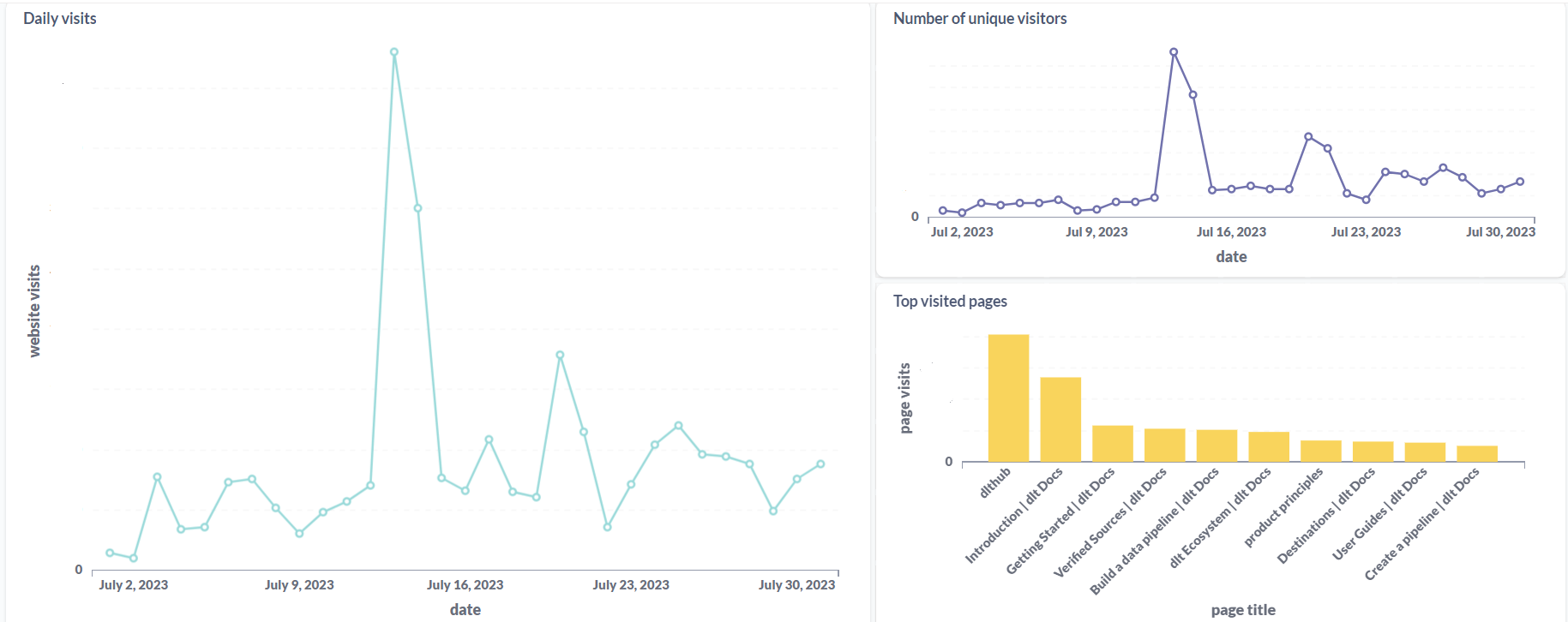Select the Getting Started | dlt Docs bar
The image size is (1568, 622).
(x=1113, y=443)
